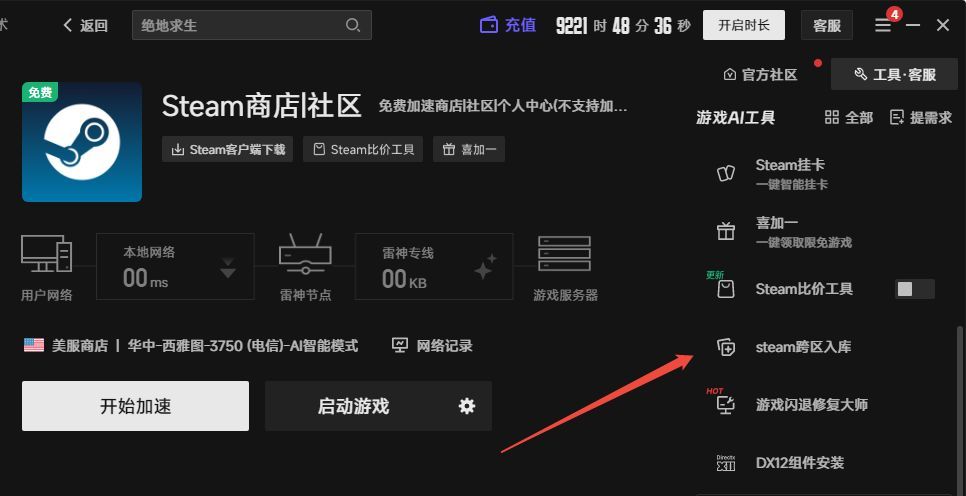This screenshot has width=966, height=496.
Task: Click the tools panel vertical scrollbar
Action: pyautogui.click(x=961, y=410)
